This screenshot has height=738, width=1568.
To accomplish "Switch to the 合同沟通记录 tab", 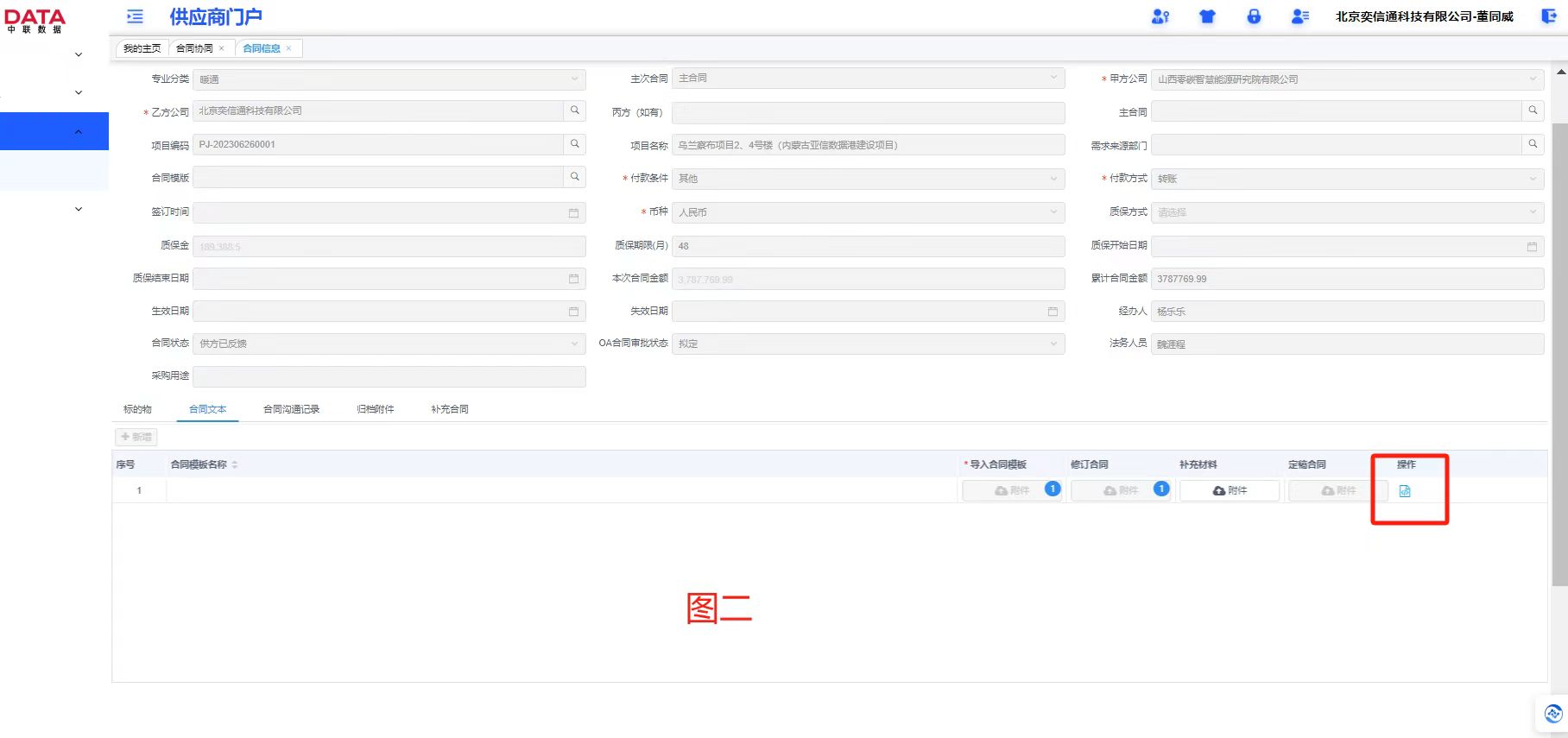I will (291, 409).
